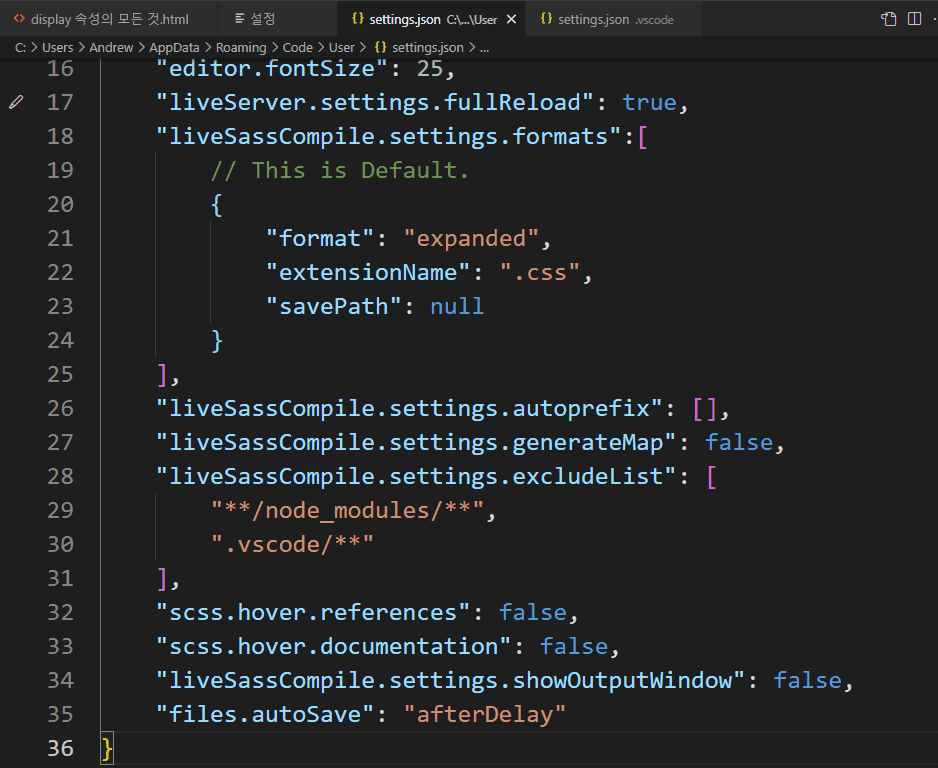Open the AppData breadcrumb folder
The height and width of the screenshot is (768, 938).
pyautogui.click(x=174, y=48)
